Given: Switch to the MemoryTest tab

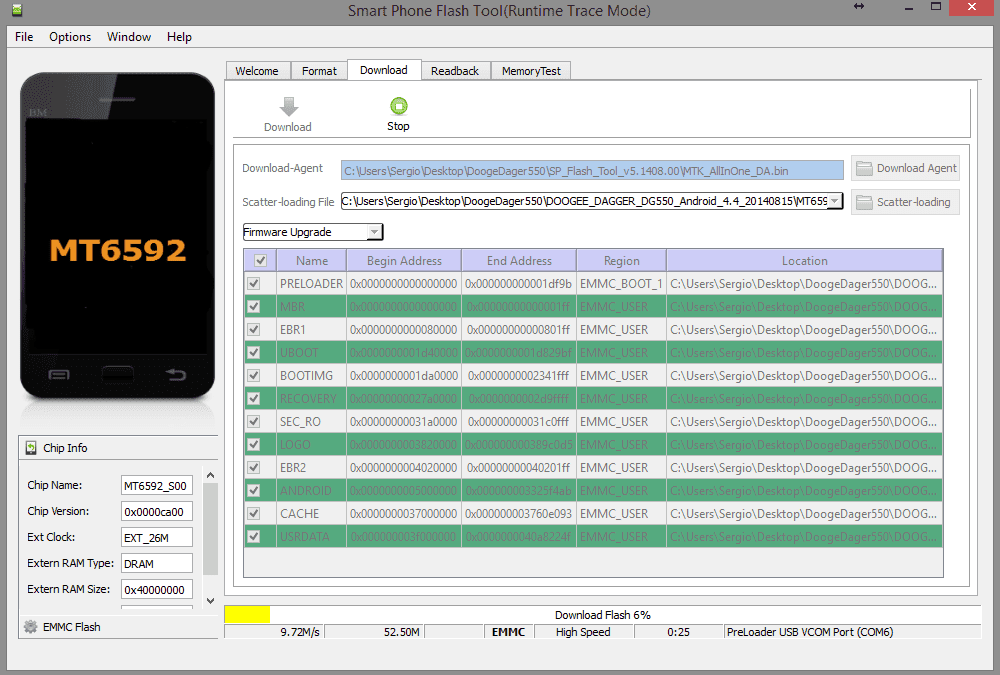Looking at the screenshot, I should pyautogui.click(x=531, y=71).
